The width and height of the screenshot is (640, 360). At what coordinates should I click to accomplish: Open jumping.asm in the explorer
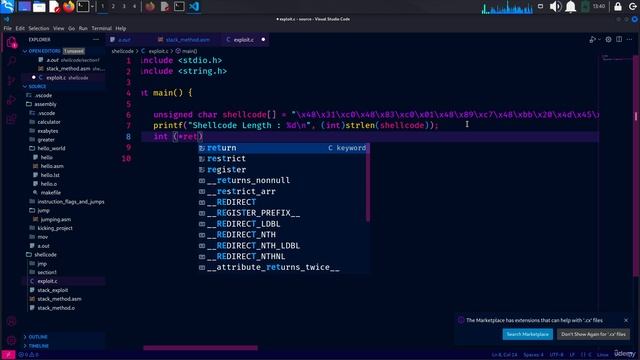coord(56,220)
